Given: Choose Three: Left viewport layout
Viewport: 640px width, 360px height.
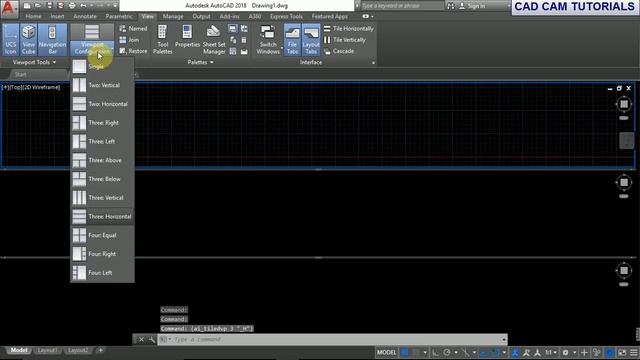Looking at the screenshot, I should click(x=102, y=142).
